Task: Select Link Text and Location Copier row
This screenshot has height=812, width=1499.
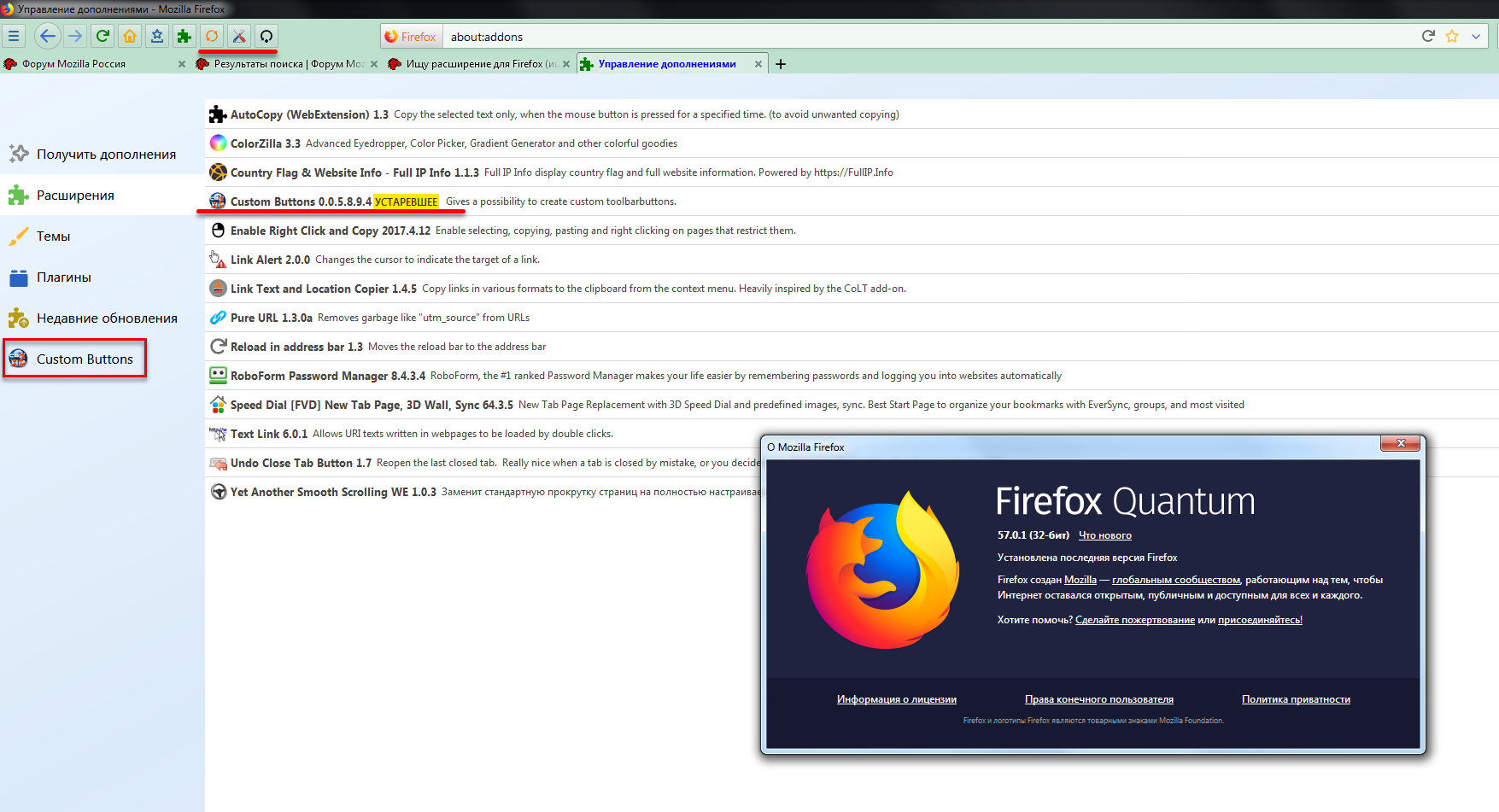Action: pyautogui.click(x=852, y=289)
